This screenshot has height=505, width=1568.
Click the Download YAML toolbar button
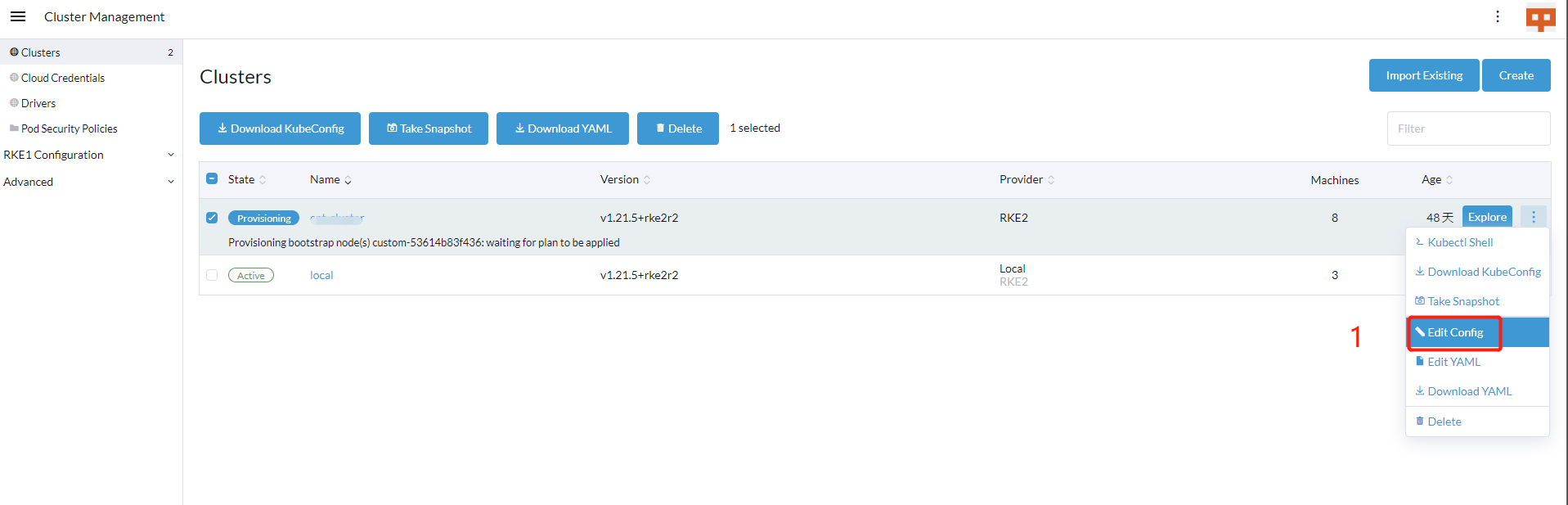tap(563, 129)
